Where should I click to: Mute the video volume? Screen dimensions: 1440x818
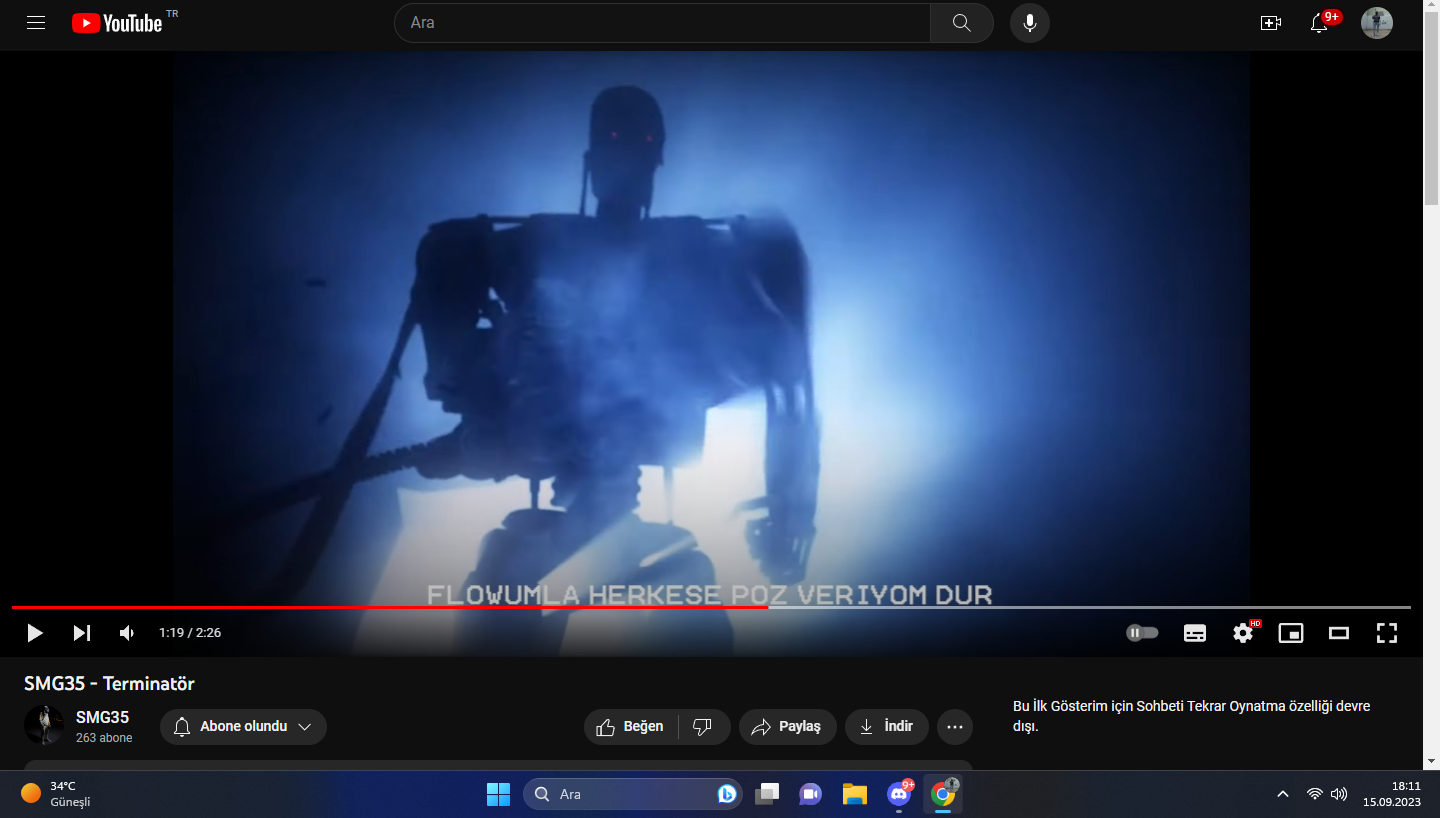[x=127, y=633]
